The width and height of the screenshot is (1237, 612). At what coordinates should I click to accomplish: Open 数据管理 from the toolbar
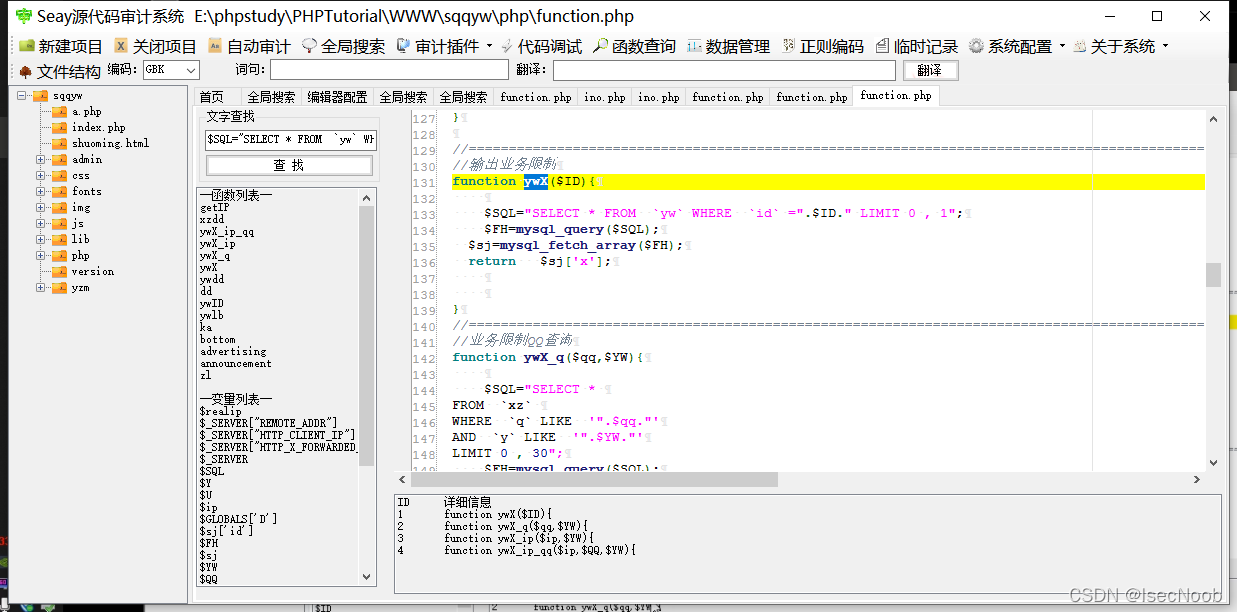(728, 46)
